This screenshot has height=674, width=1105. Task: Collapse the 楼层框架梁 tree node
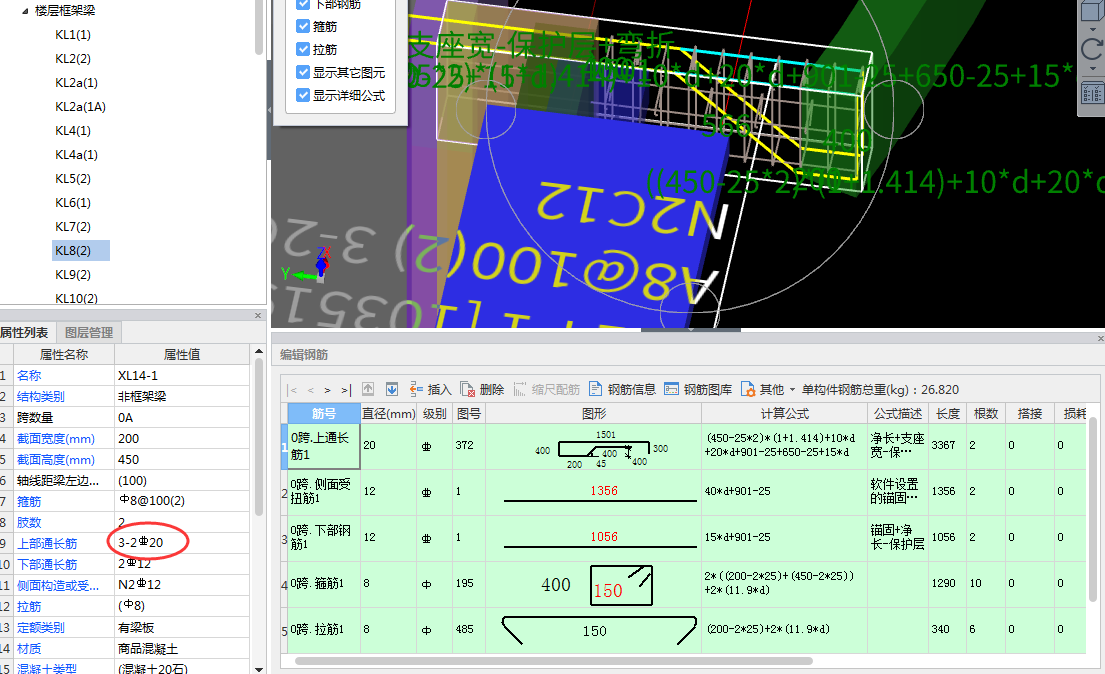tap(25, 11)
